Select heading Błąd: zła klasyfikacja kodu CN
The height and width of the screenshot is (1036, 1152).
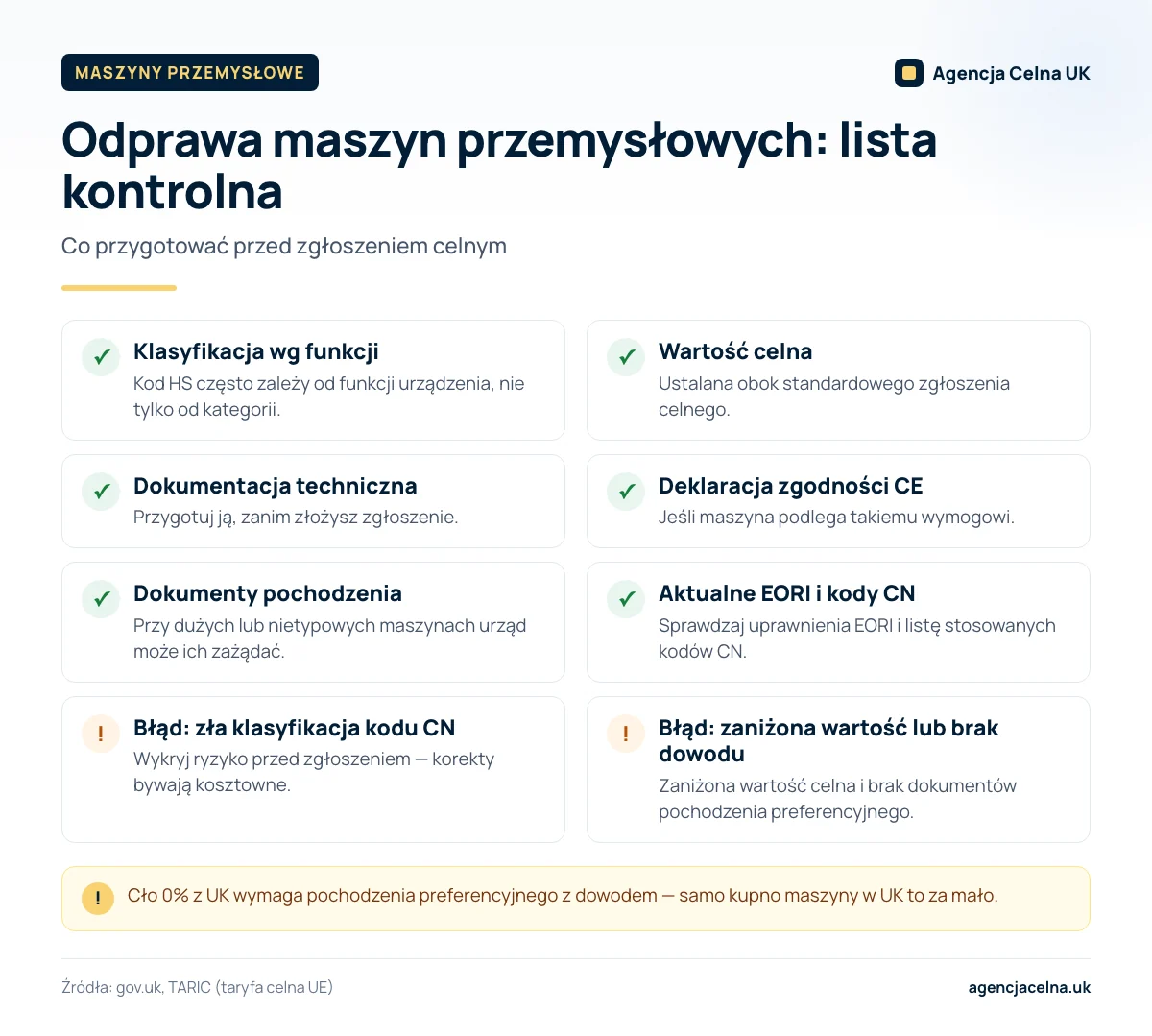point(295,728)
